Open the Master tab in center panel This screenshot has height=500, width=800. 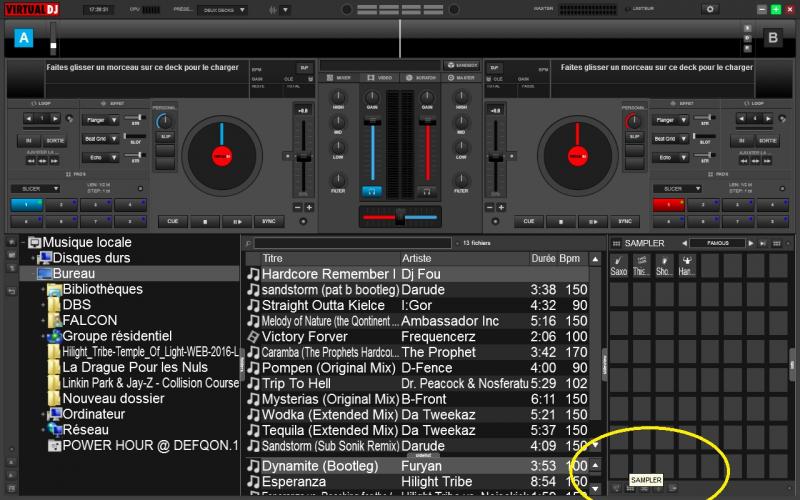pyautogui.click(x=461, y=78)
